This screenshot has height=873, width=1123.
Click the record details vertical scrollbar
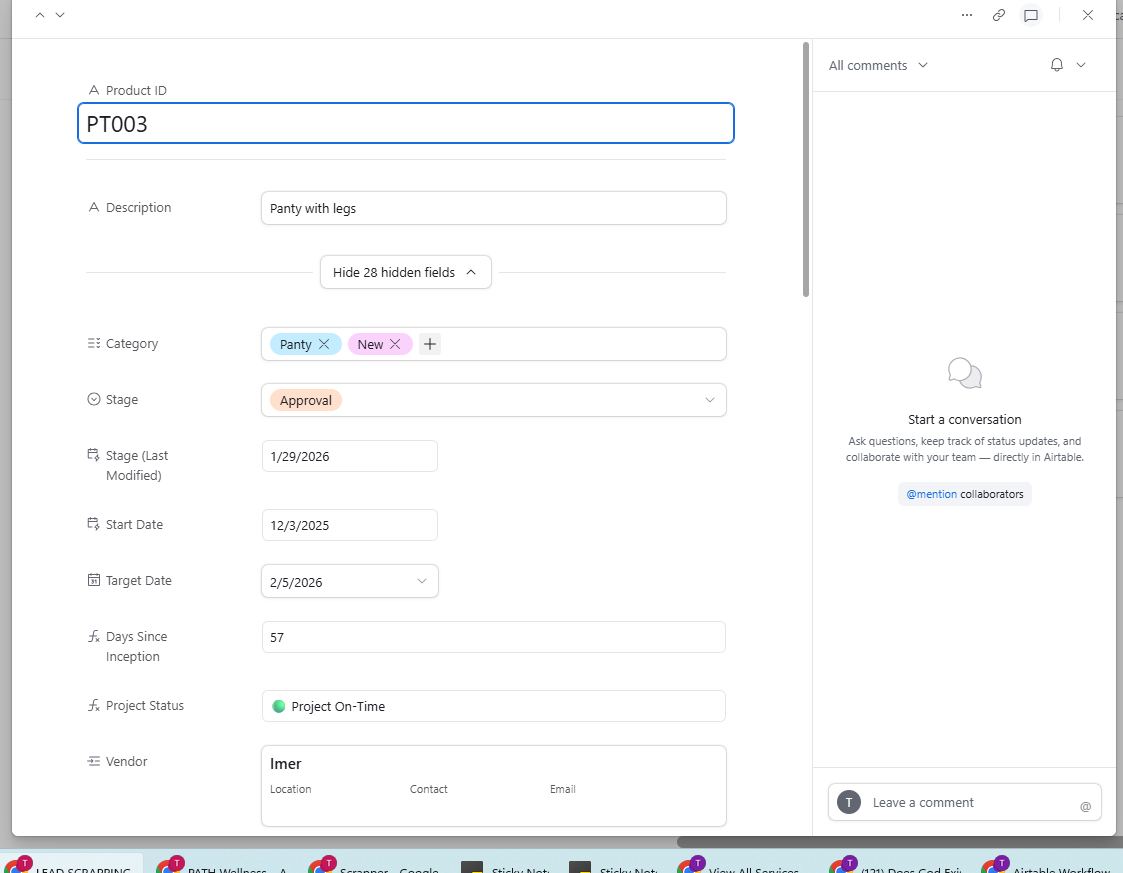(x=806, y=170)
